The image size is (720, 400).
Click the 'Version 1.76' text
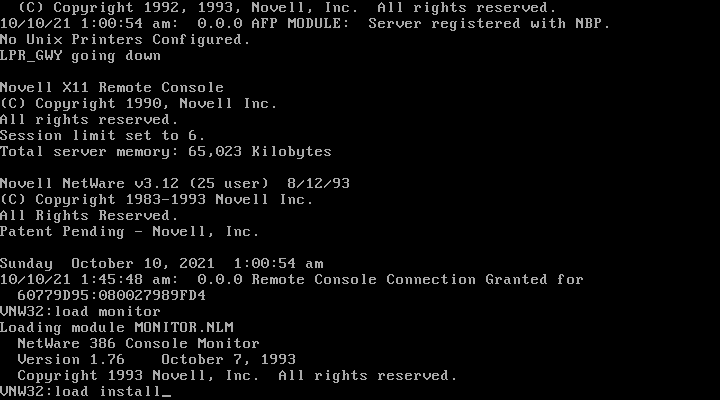(71, 360)
